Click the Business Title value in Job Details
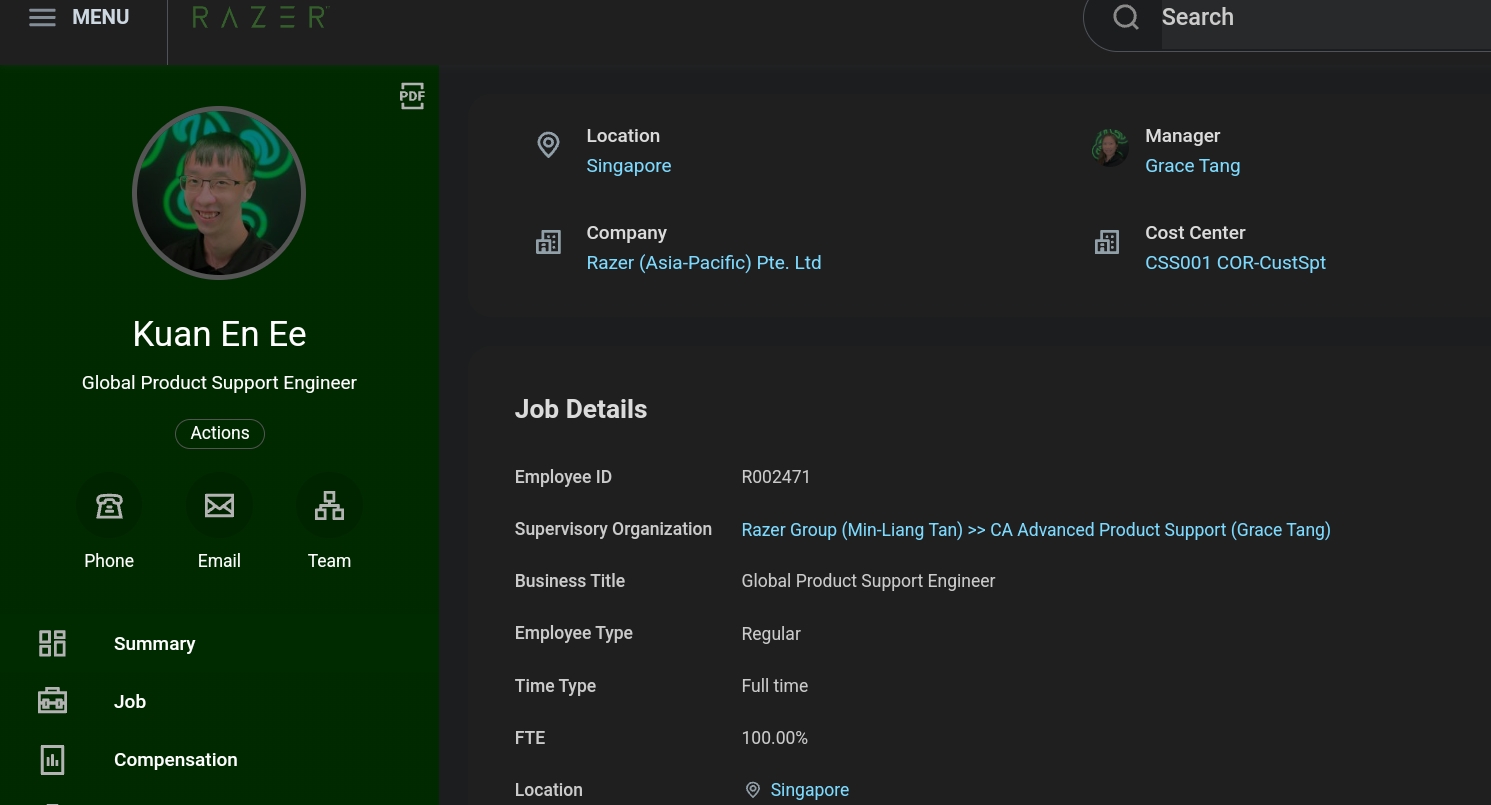Screen dimensions: 1491x805 869,581
